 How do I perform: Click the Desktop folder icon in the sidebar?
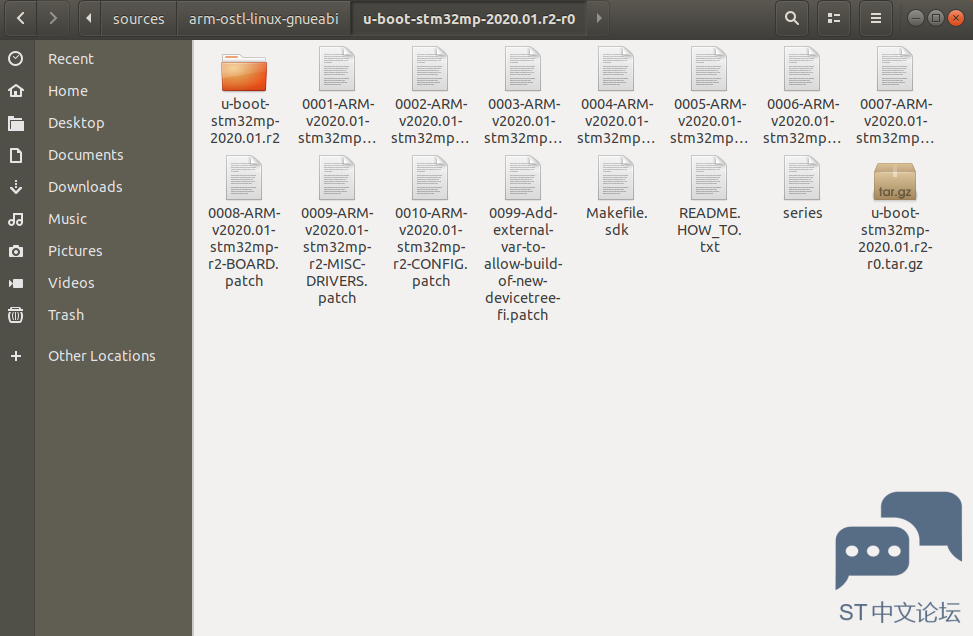pyautogui.click(x=16, y=123)
